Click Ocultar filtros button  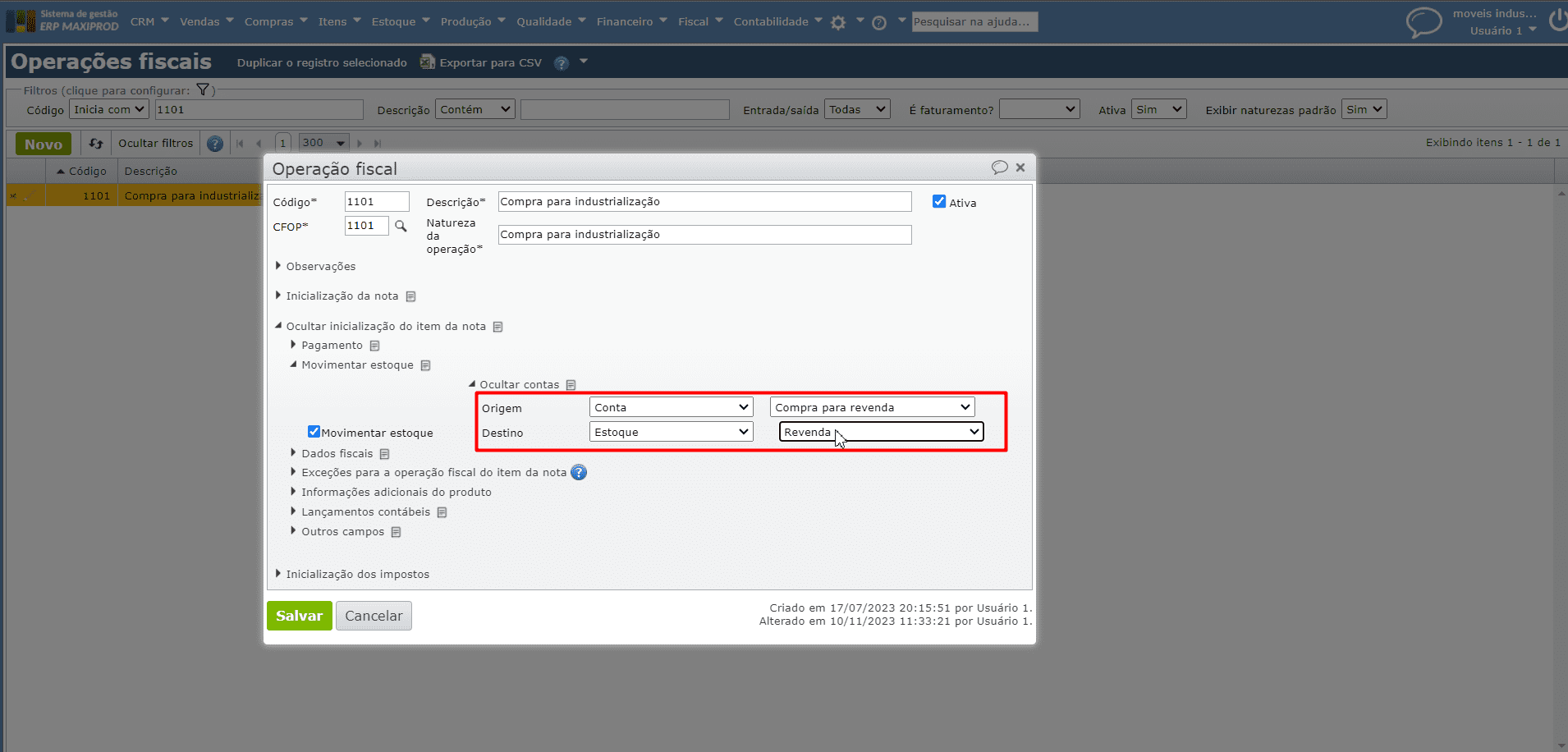(155, 143)
